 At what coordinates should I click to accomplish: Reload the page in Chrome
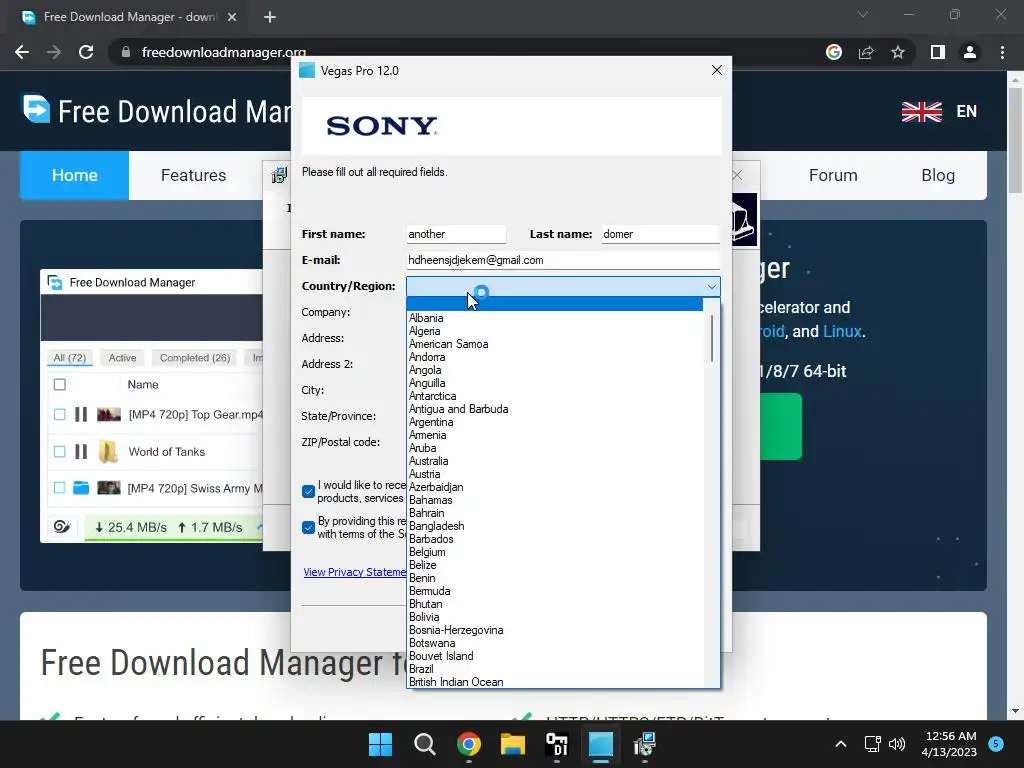pos(86,52)
